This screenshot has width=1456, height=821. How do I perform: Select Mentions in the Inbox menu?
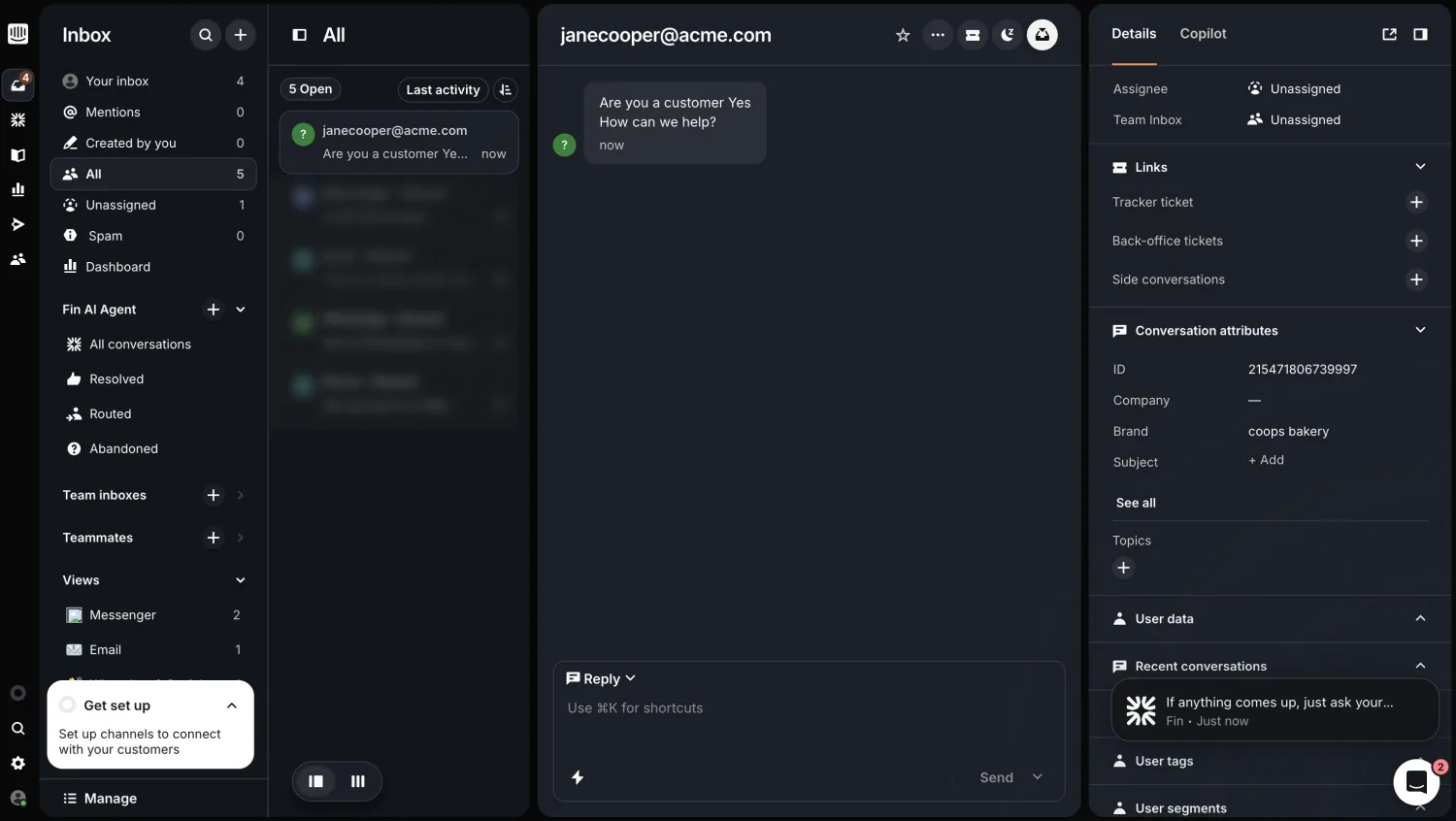coord(114,112)
